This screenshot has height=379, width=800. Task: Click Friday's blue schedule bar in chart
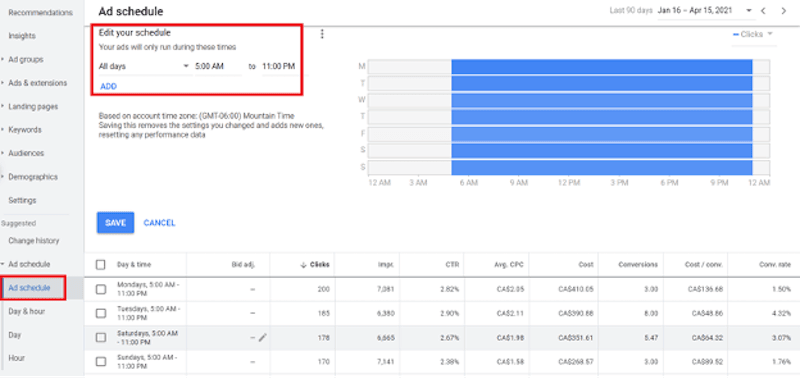(602, 134)
